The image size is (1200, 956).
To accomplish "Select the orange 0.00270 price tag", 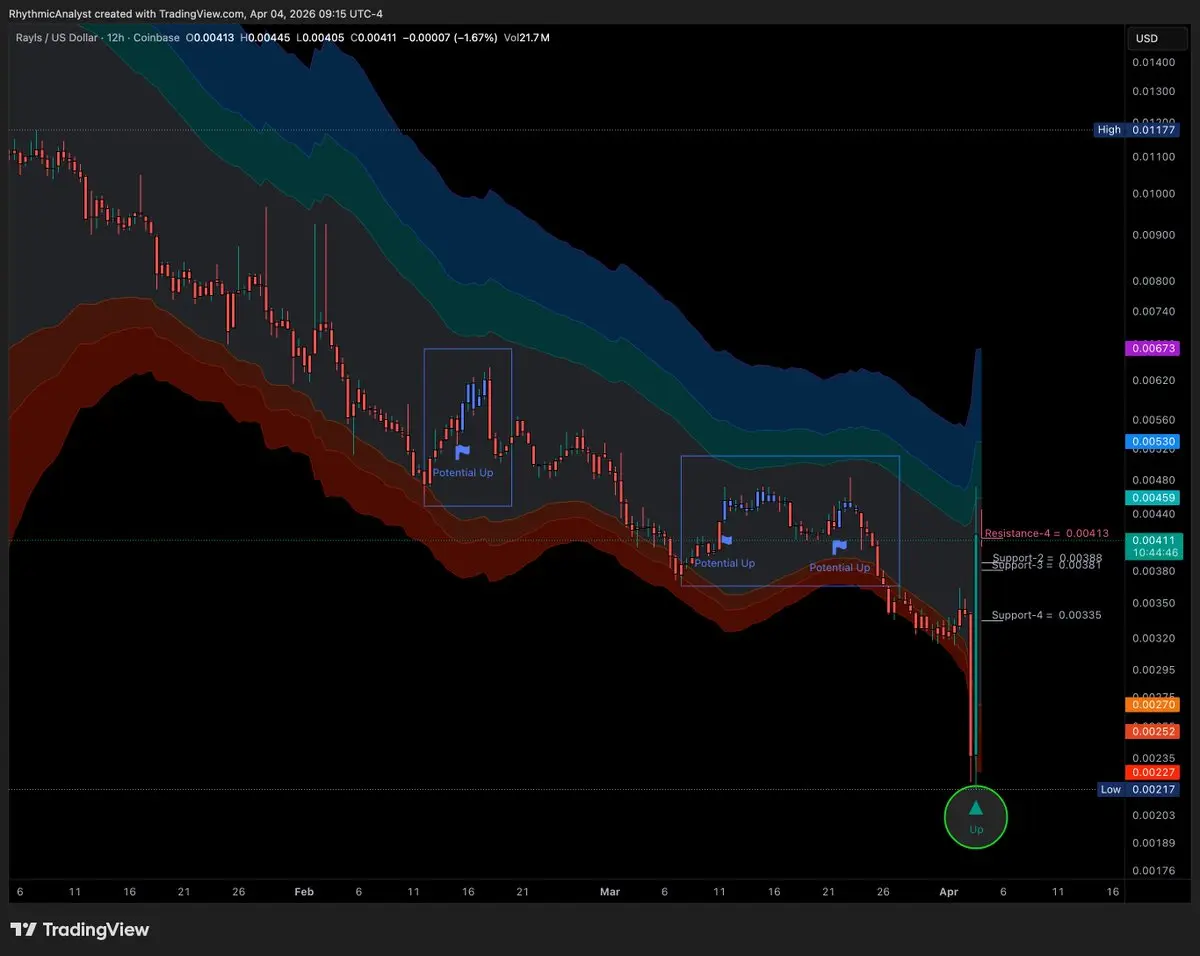I will coord(1152,705).
